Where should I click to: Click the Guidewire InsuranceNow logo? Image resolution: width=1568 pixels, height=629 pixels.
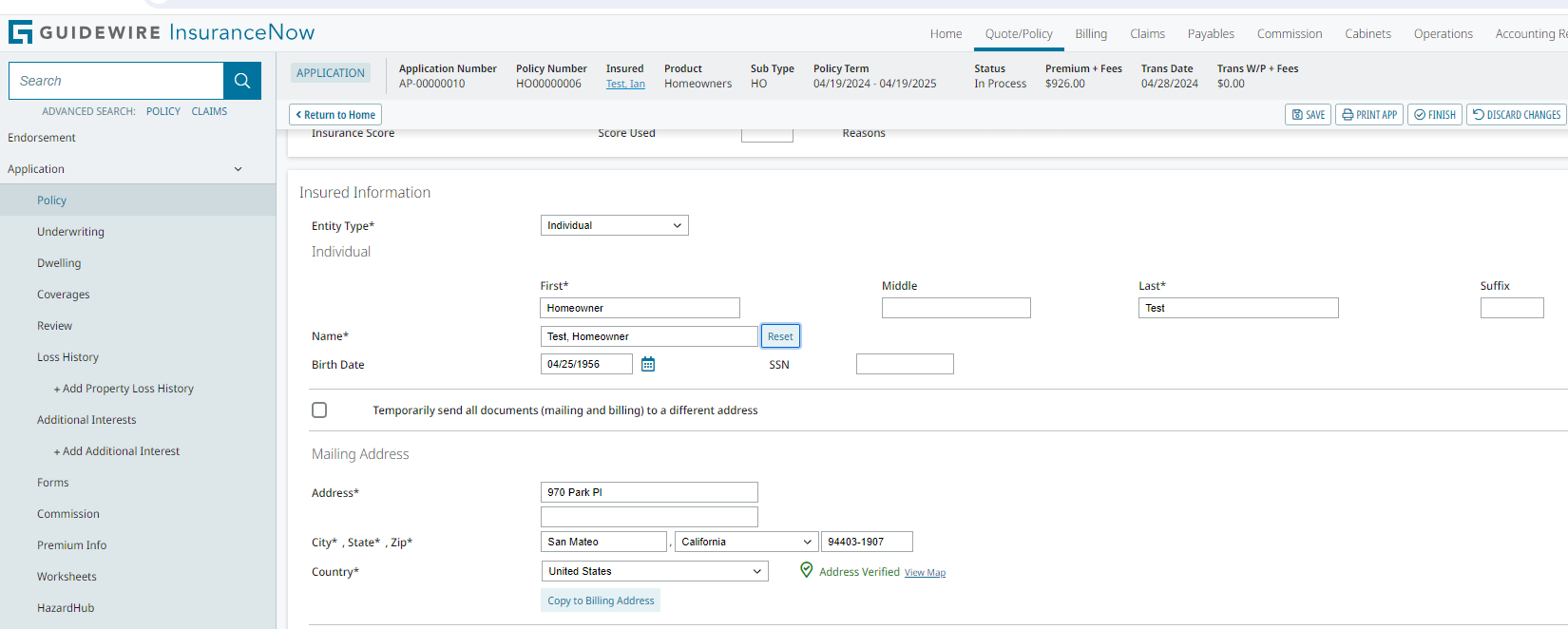click(x=162, y=32)
